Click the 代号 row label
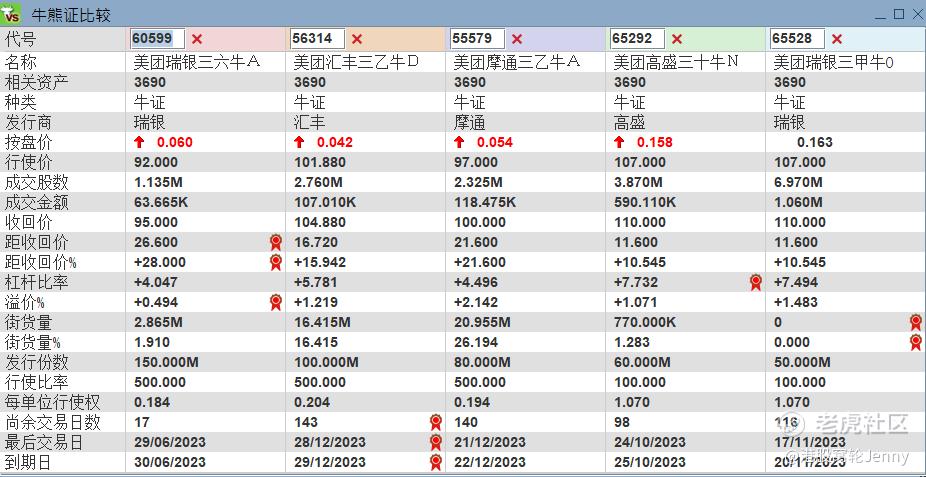Image resolution: width=926 pixels, height=477 pixels. 20,40
